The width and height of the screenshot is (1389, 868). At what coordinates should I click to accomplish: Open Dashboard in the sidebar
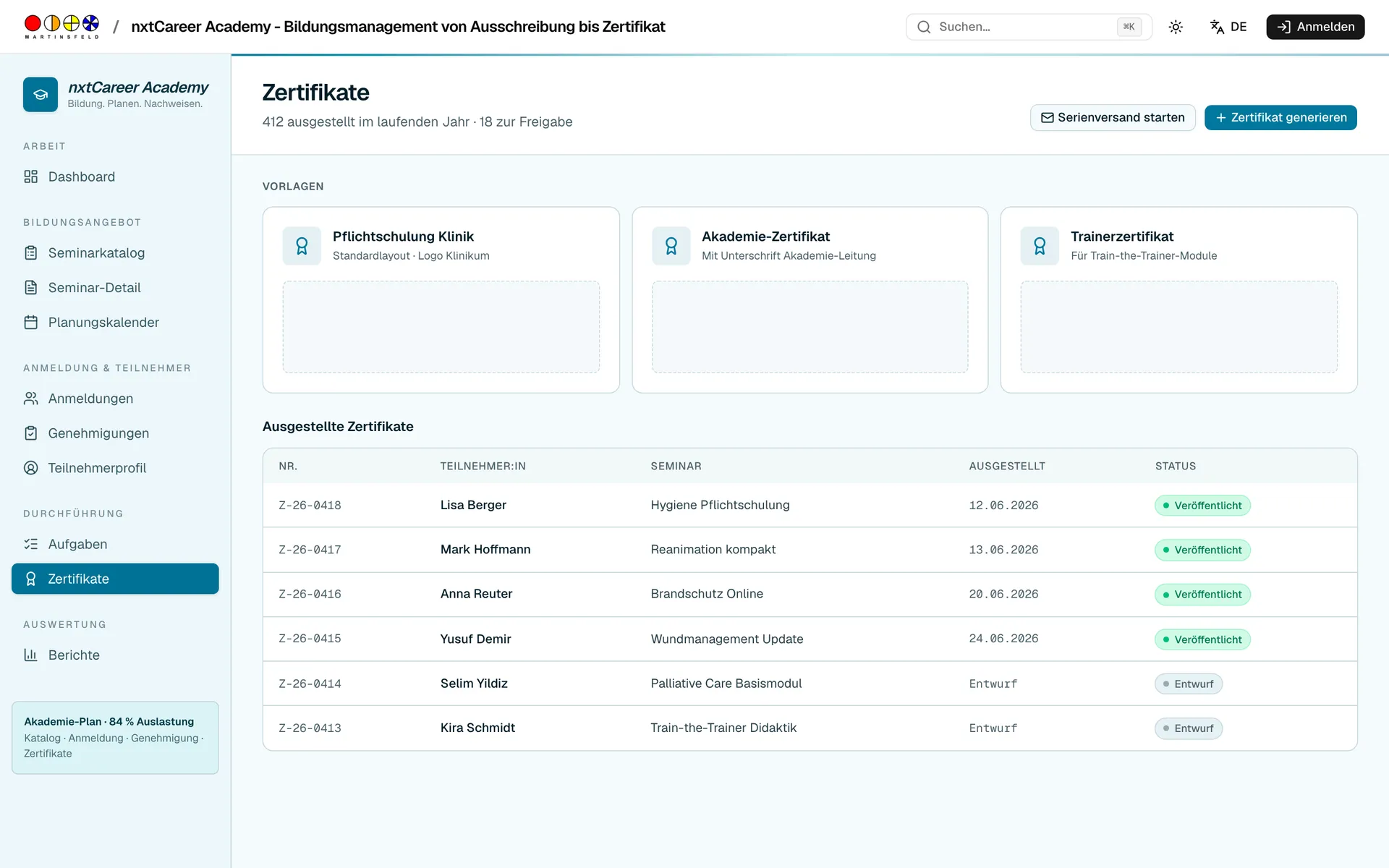pyautogui.click(x=115, y=176)
